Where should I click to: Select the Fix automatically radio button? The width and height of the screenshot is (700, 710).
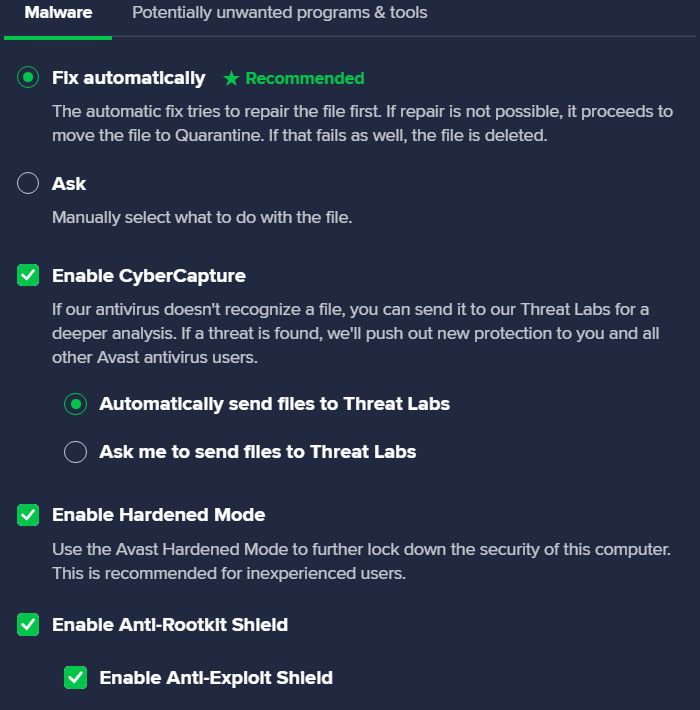(28, 78)
